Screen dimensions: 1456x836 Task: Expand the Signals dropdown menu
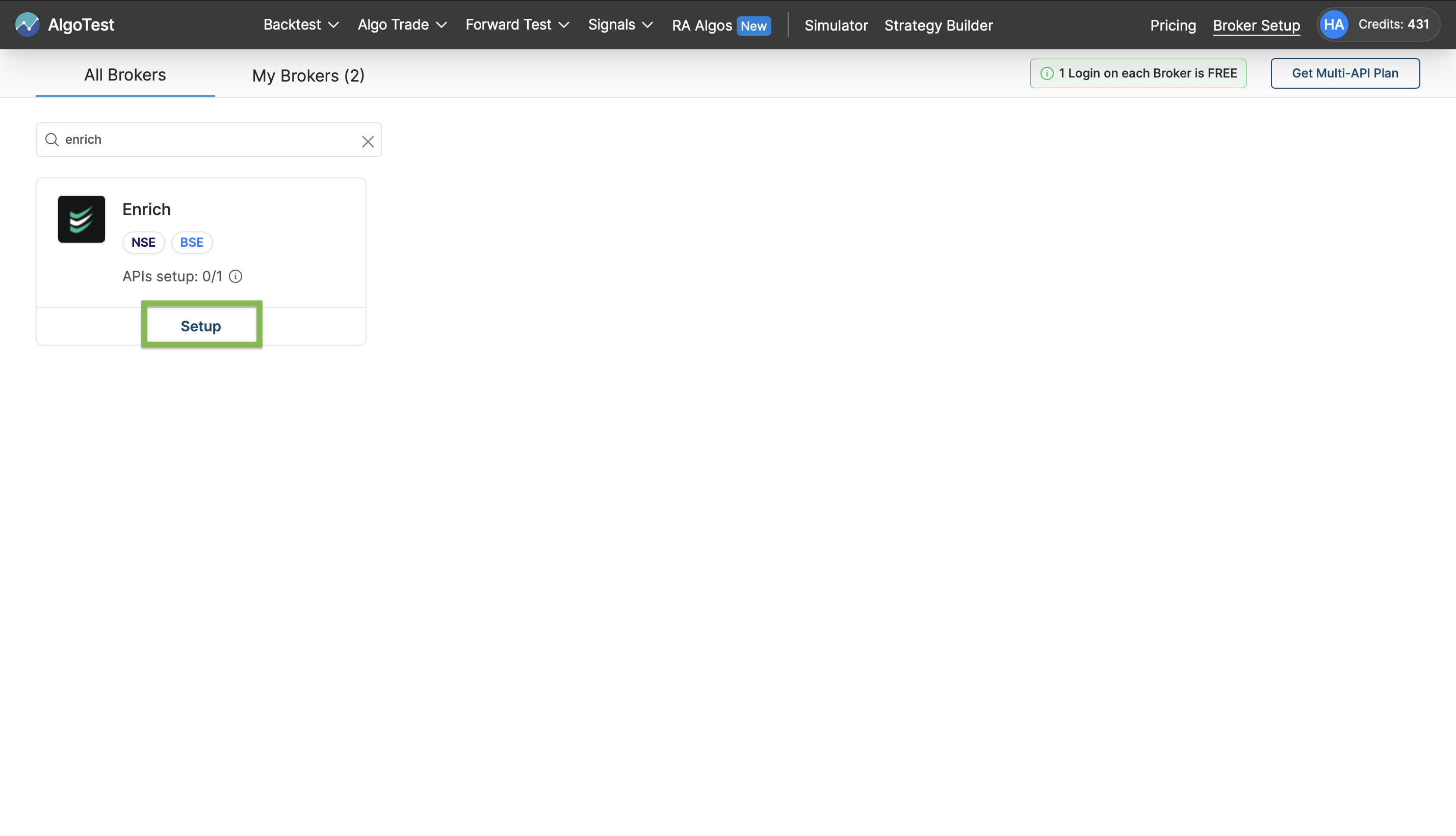point(620,24)
